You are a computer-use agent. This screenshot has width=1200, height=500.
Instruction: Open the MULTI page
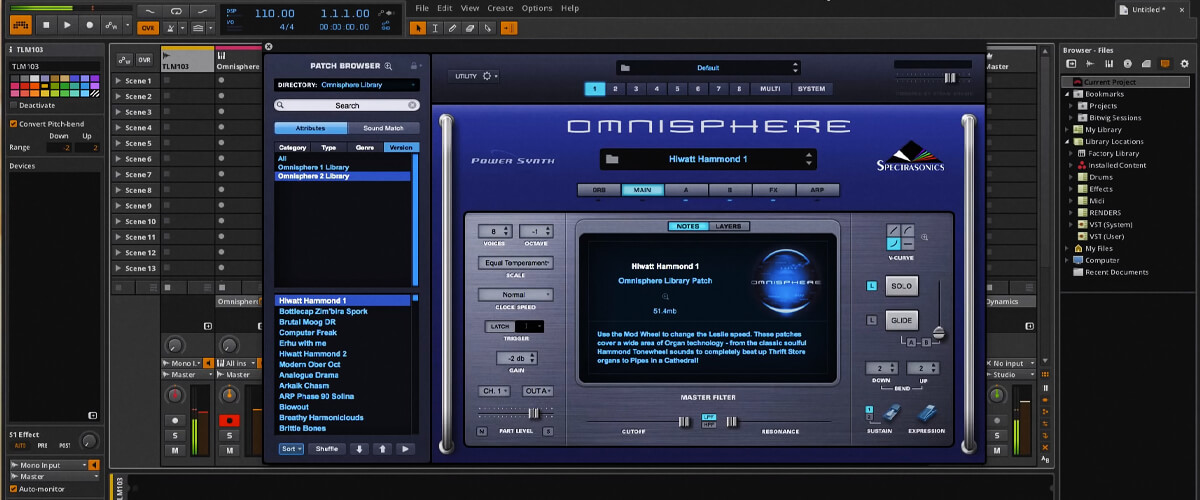pyautogui.click(x=770, y=89)
